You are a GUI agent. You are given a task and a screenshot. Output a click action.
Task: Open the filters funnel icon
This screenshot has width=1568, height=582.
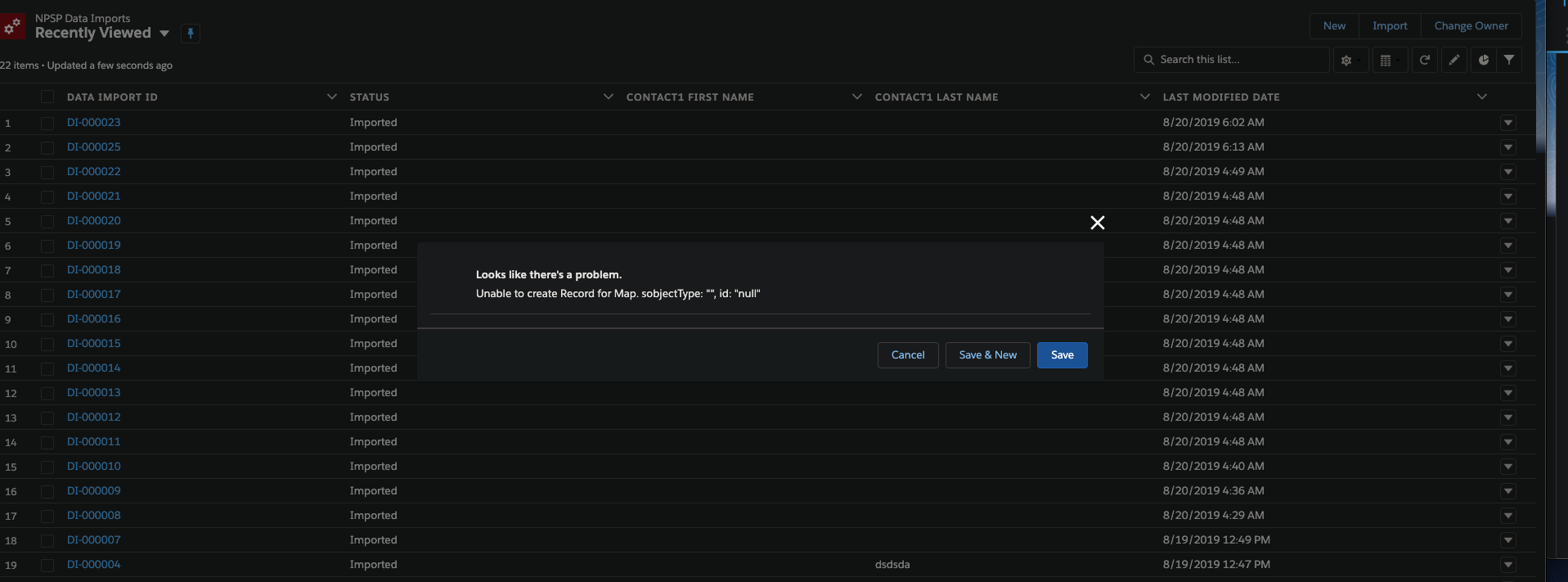[1509, 60]
